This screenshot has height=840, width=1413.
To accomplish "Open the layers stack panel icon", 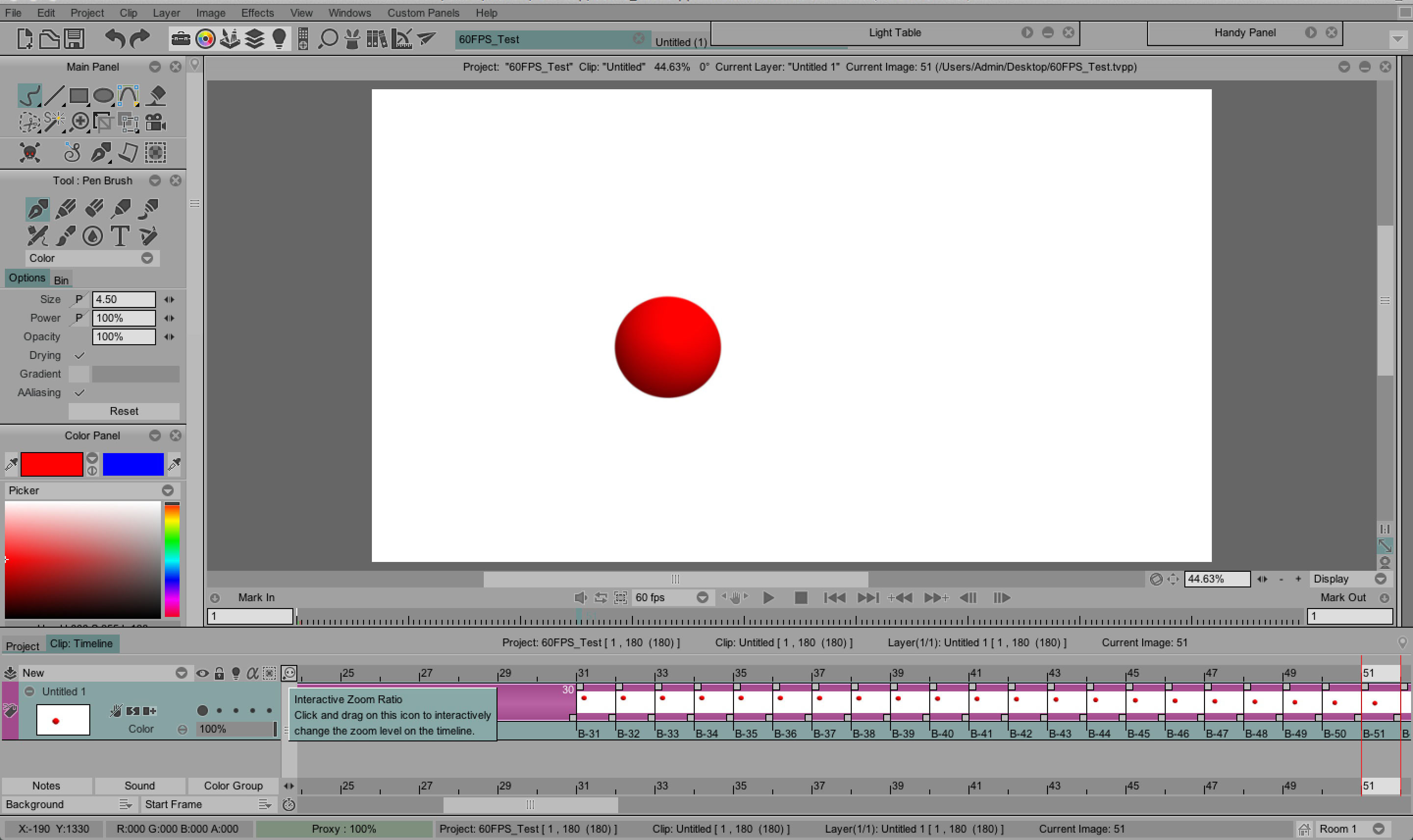I will point(254,38).
